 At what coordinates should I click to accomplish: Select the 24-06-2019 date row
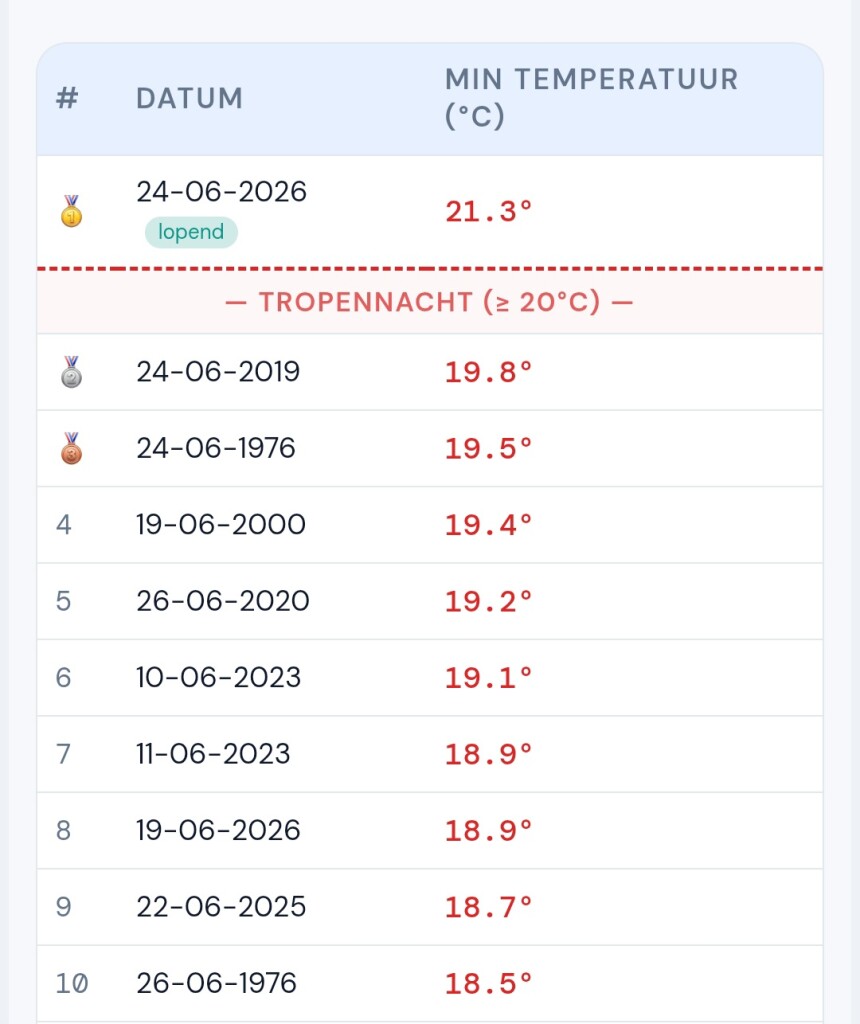pyautogui.click(x=430, y=372)
